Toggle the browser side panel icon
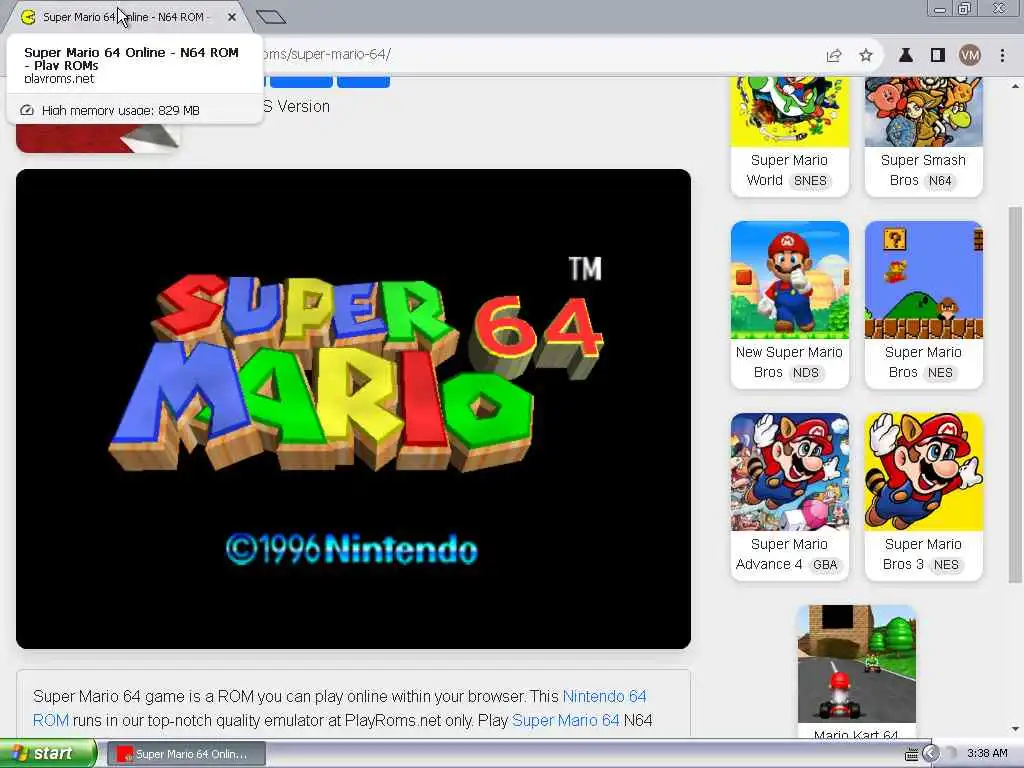The width and height of the screenshot is (1024, 768). pos(938,56)
